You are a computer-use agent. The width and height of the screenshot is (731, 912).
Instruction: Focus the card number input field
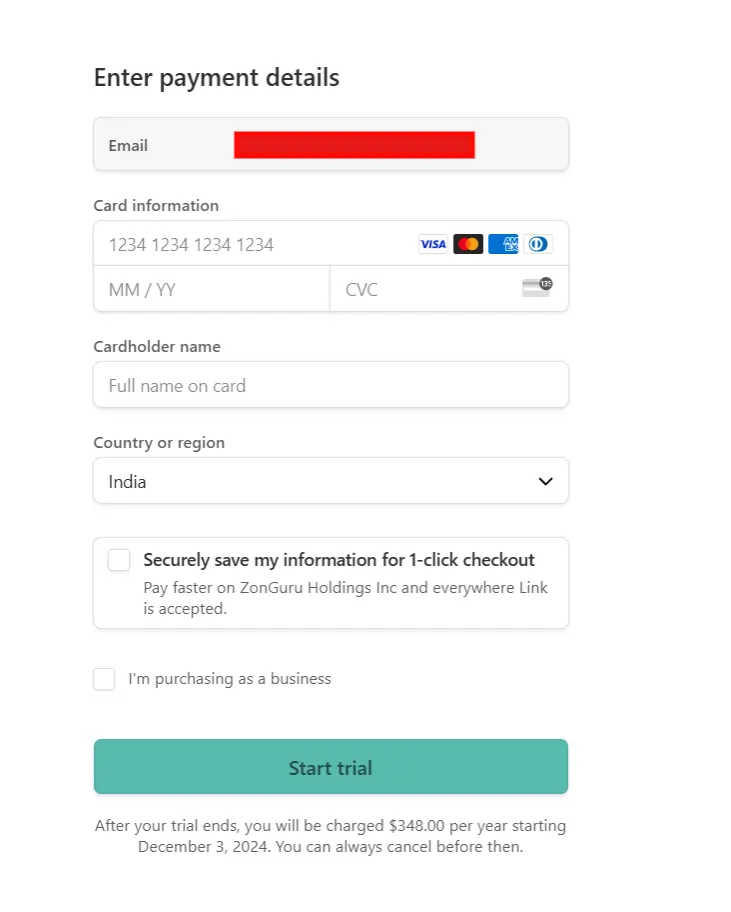pos(250,244)
